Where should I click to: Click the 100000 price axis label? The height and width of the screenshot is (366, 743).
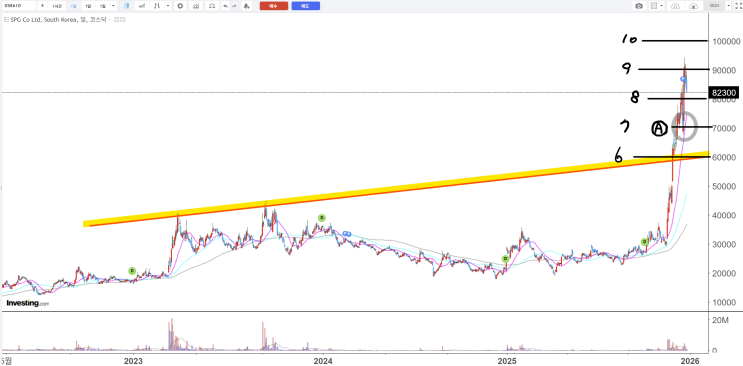[725, 42]
